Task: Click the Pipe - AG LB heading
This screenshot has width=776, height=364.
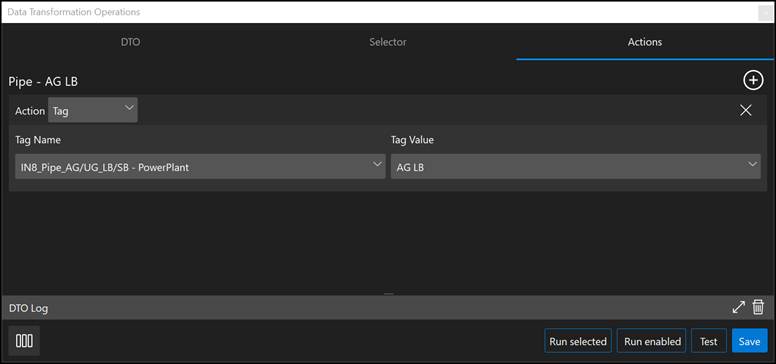Action: tap(43, 82)
